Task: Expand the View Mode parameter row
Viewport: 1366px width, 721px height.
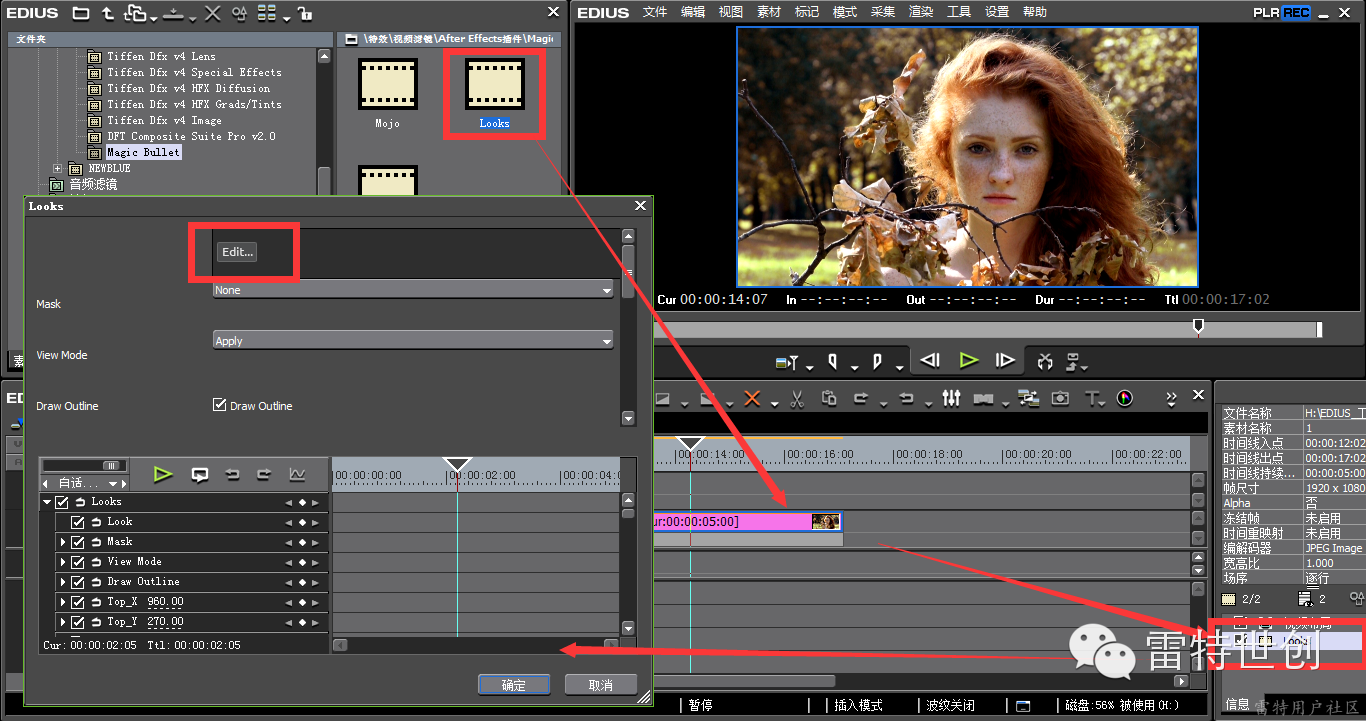Action: point(62,562)
